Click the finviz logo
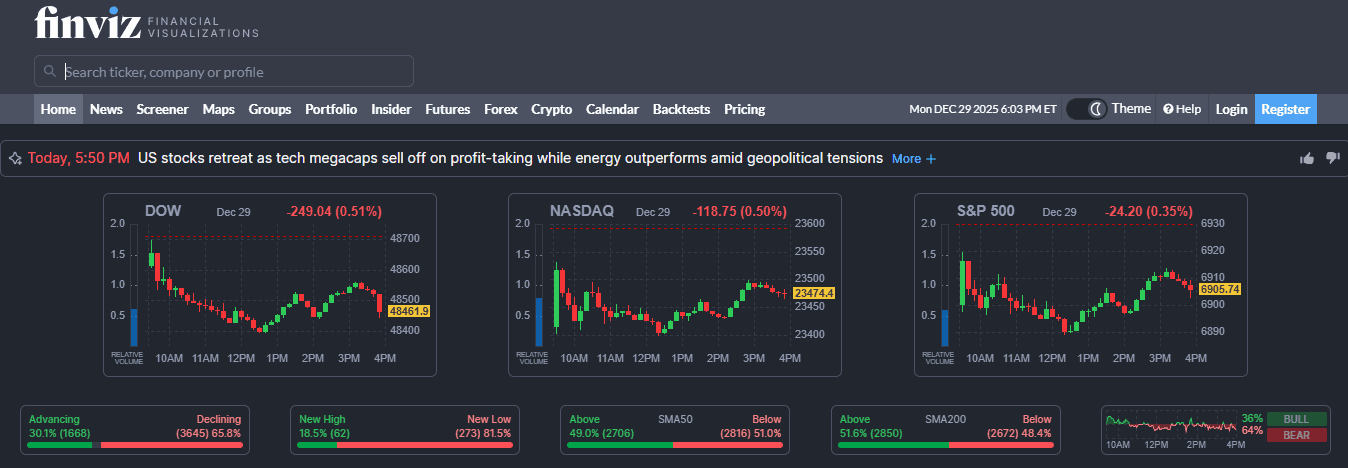 (147, 23)
